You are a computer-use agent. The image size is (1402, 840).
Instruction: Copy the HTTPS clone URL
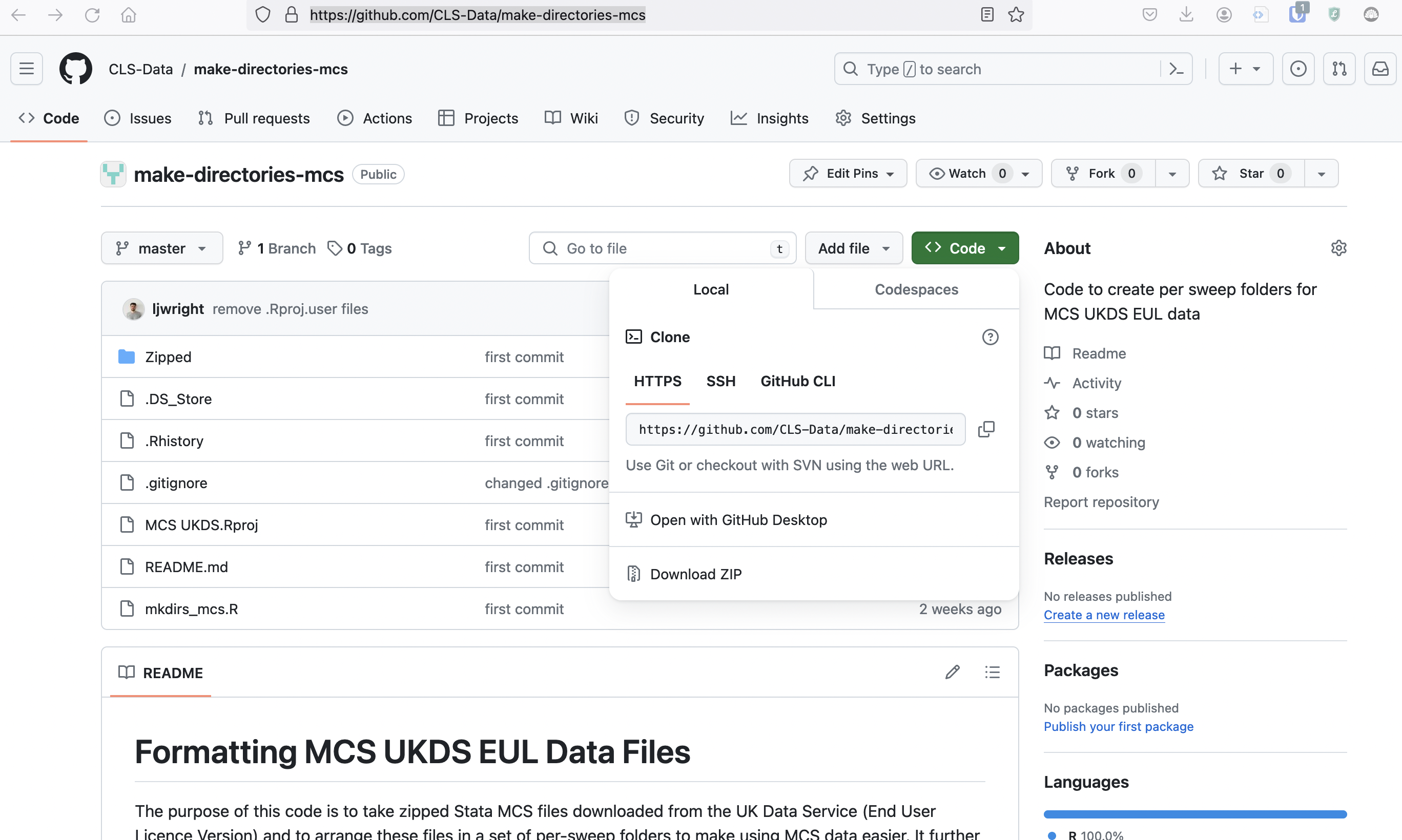pos(987,429)
